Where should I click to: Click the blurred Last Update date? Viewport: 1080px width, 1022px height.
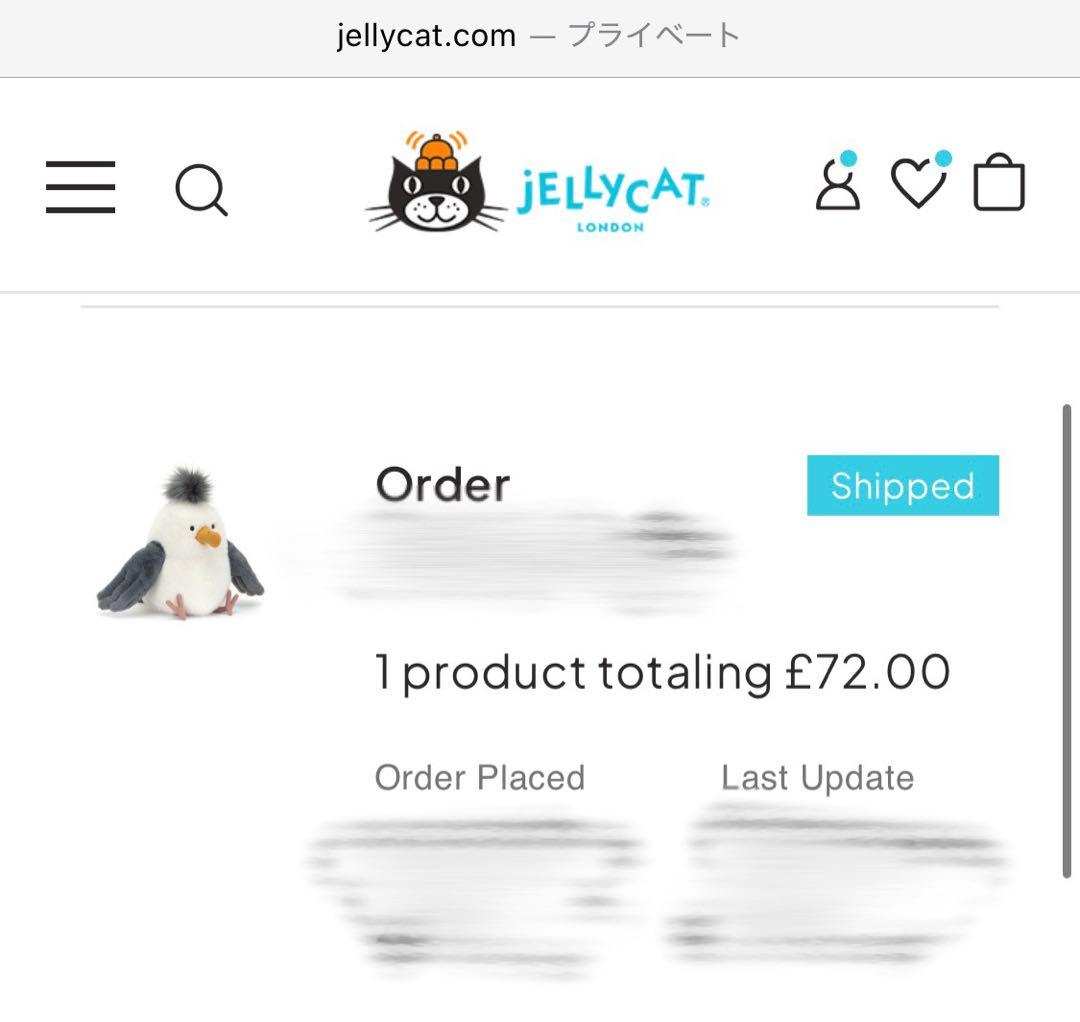[837, 882]
